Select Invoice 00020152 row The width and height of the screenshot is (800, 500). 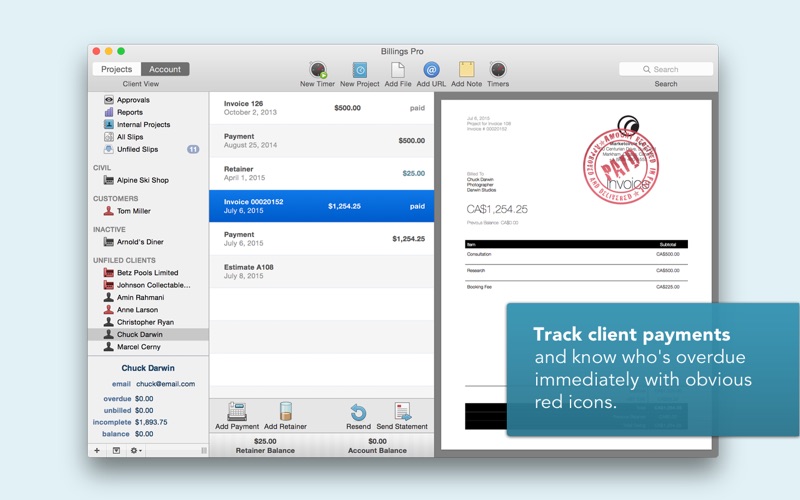point(321,206)
